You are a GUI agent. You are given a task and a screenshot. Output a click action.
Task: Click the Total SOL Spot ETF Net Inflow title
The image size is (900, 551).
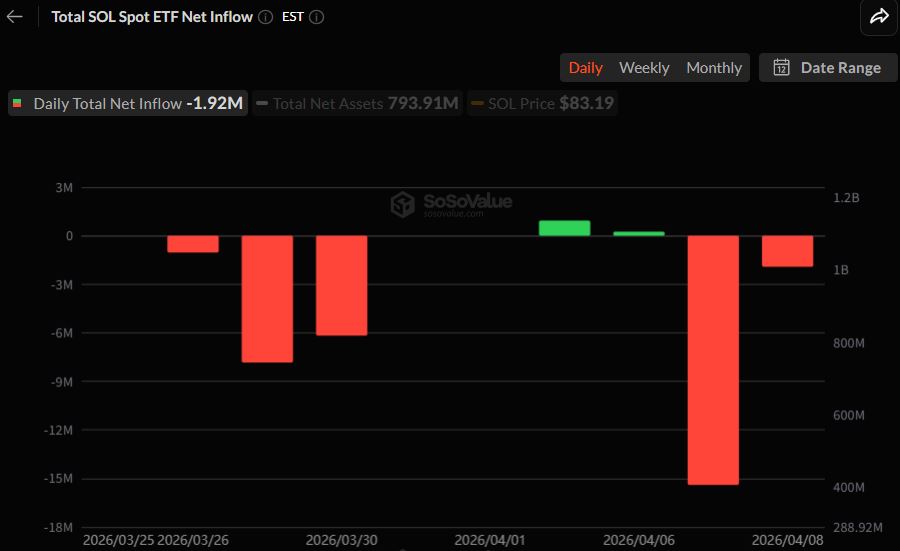(x=152, y=17)
